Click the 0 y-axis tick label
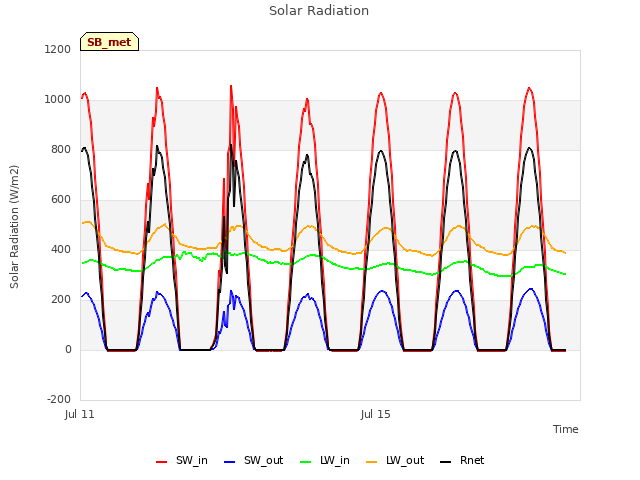This screenshot has width=640, height=480. 68,349
